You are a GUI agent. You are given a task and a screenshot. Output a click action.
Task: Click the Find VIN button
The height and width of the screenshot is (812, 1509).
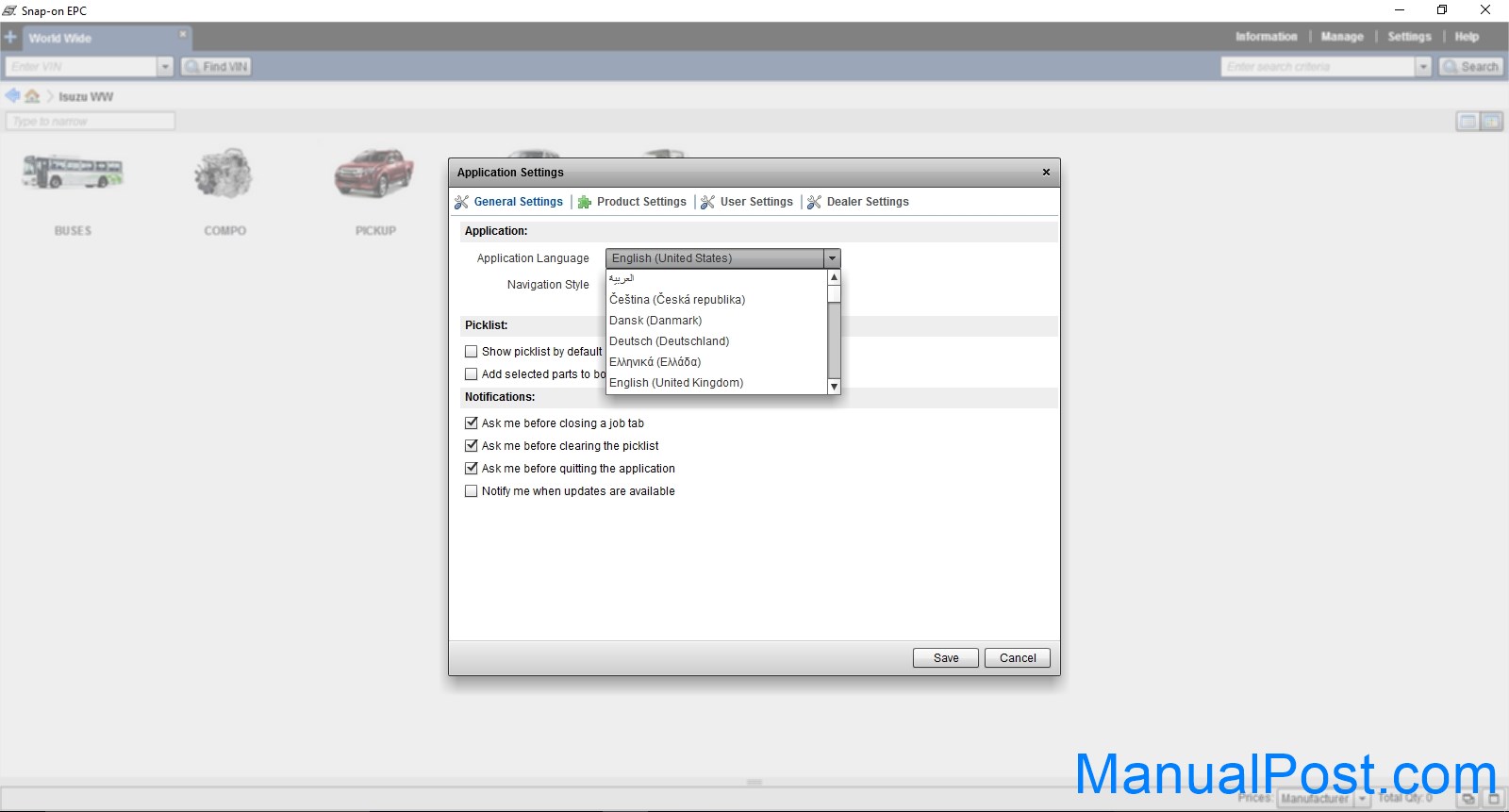217,67
